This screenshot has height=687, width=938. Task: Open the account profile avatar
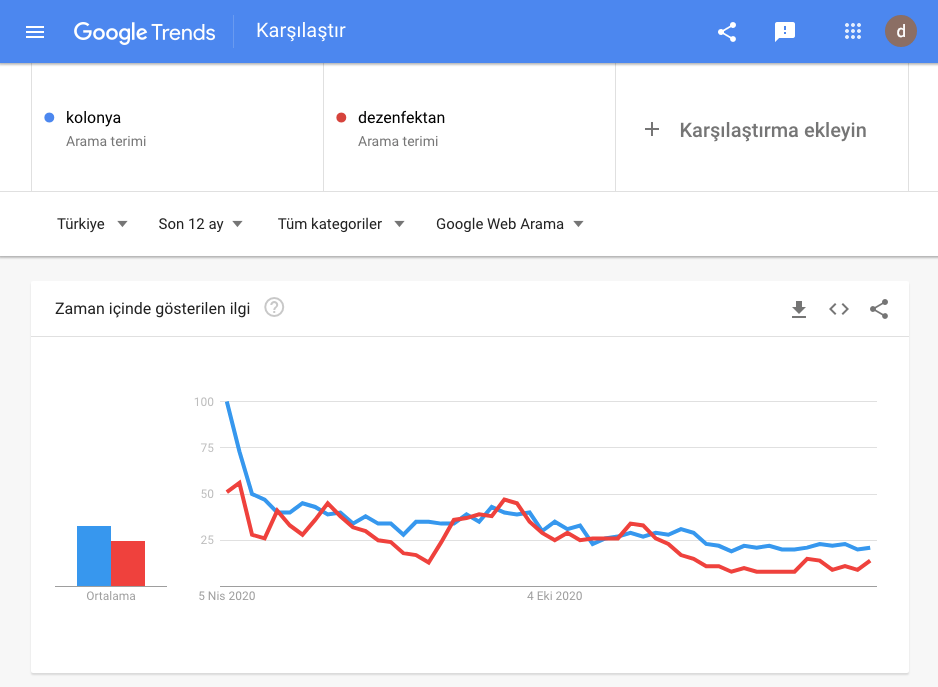pos(900,32)
